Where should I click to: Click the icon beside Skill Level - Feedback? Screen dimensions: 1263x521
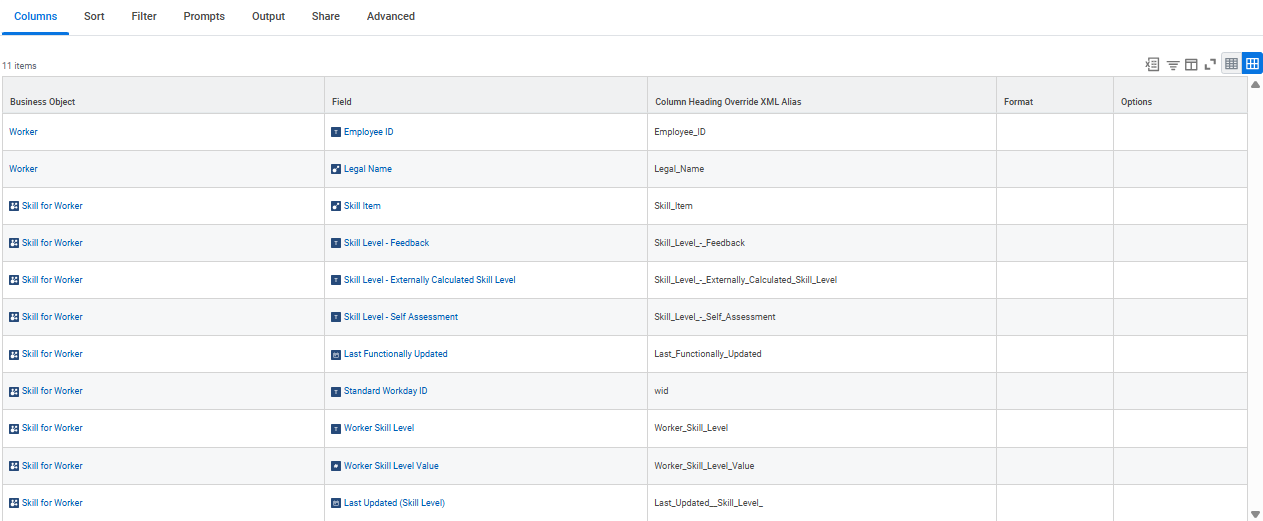coord(336,243)
